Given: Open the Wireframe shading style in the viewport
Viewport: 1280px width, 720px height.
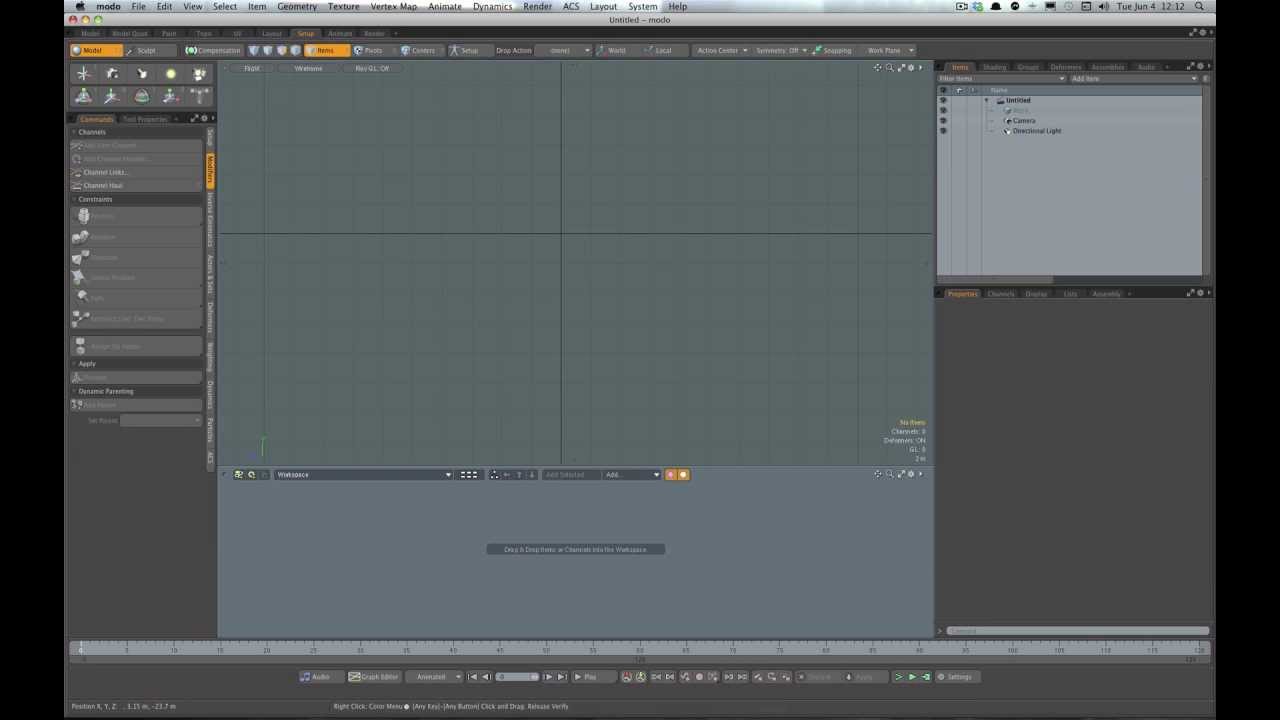Looking at the screenshot, I should (308, 68).
